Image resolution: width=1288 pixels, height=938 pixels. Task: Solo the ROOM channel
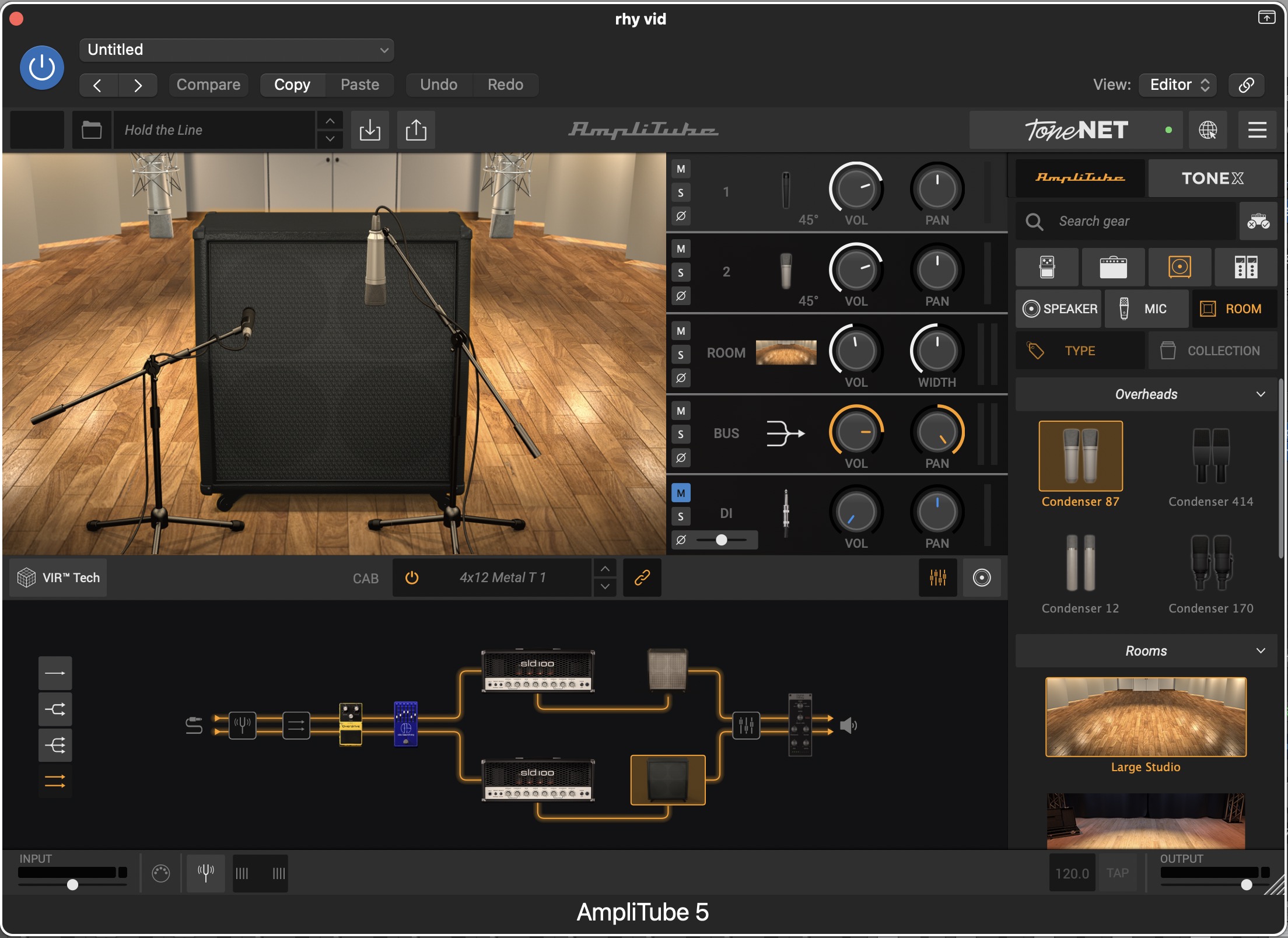(x=681, y=354)
